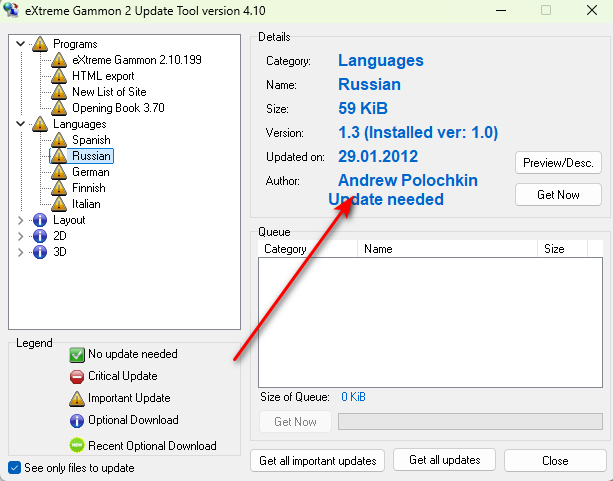Select Opening Book 3.70 entry
Viewport: 613px width, 481px height.
[118, 108]
